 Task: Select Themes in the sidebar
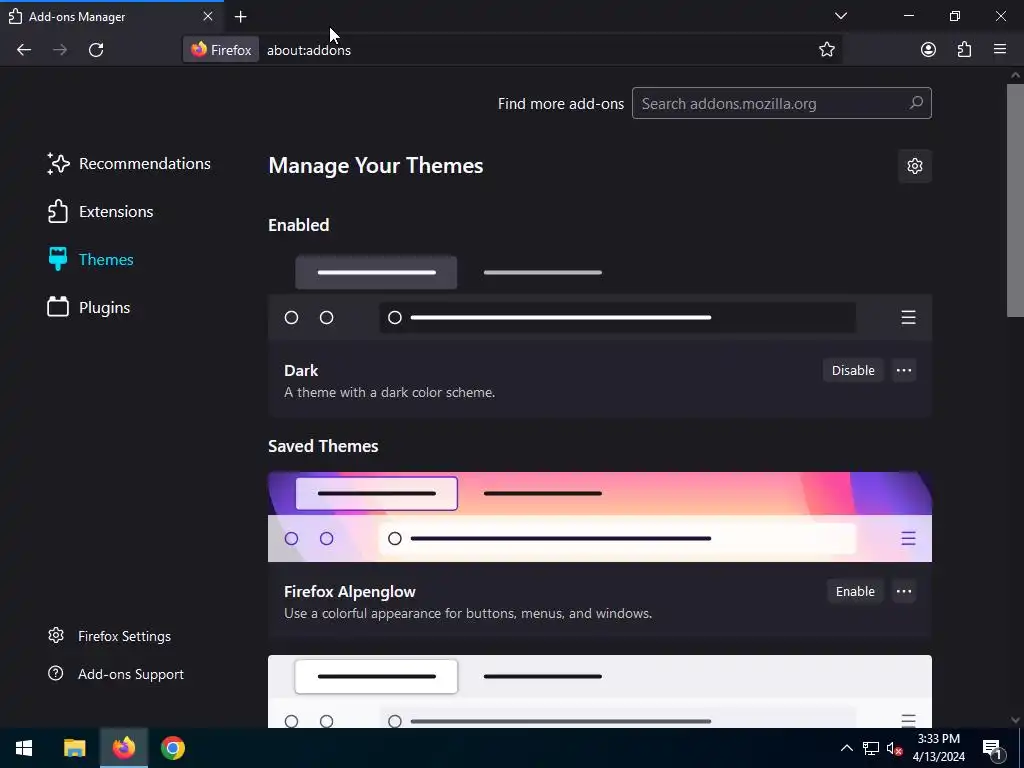coord(90,259)
